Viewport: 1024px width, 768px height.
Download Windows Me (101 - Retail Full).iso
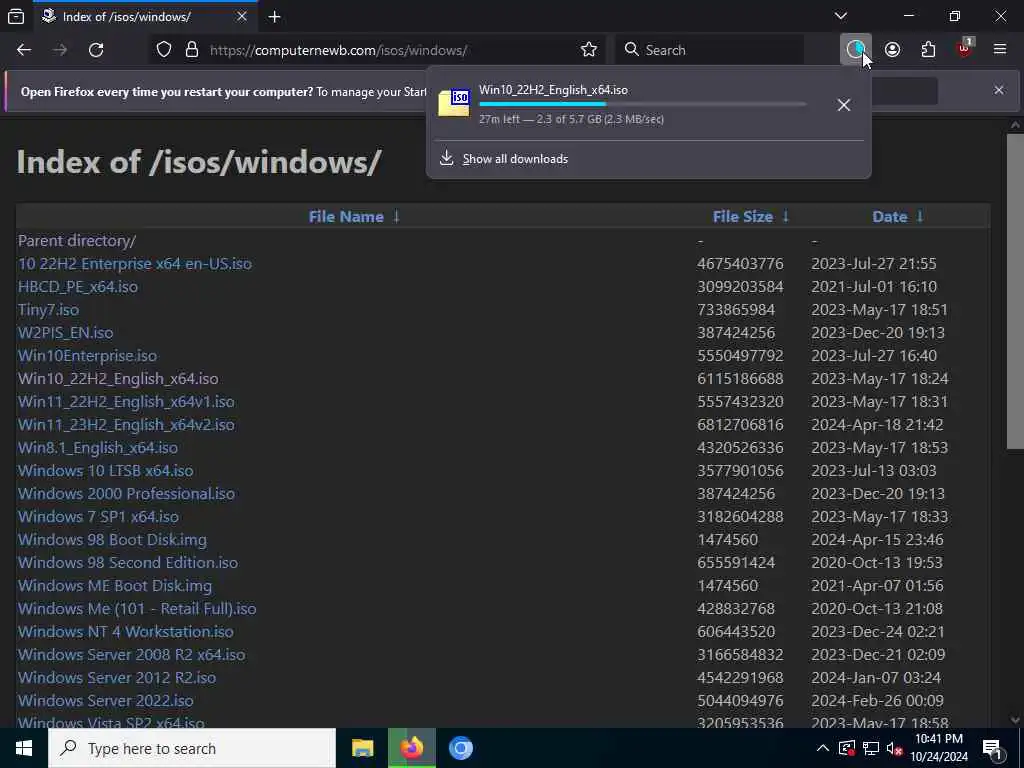point(137,608)
